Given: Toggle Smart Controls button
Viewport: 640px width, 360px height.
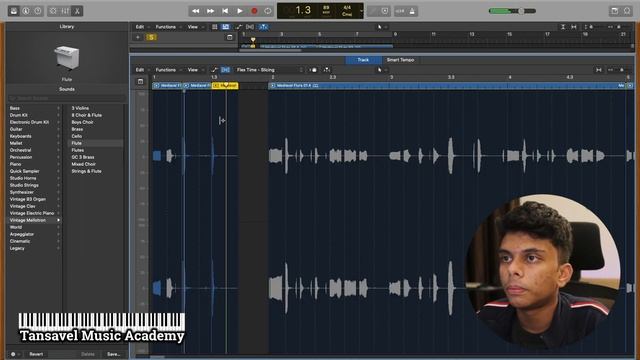Looking at the screenshot, I should [53, 11].
